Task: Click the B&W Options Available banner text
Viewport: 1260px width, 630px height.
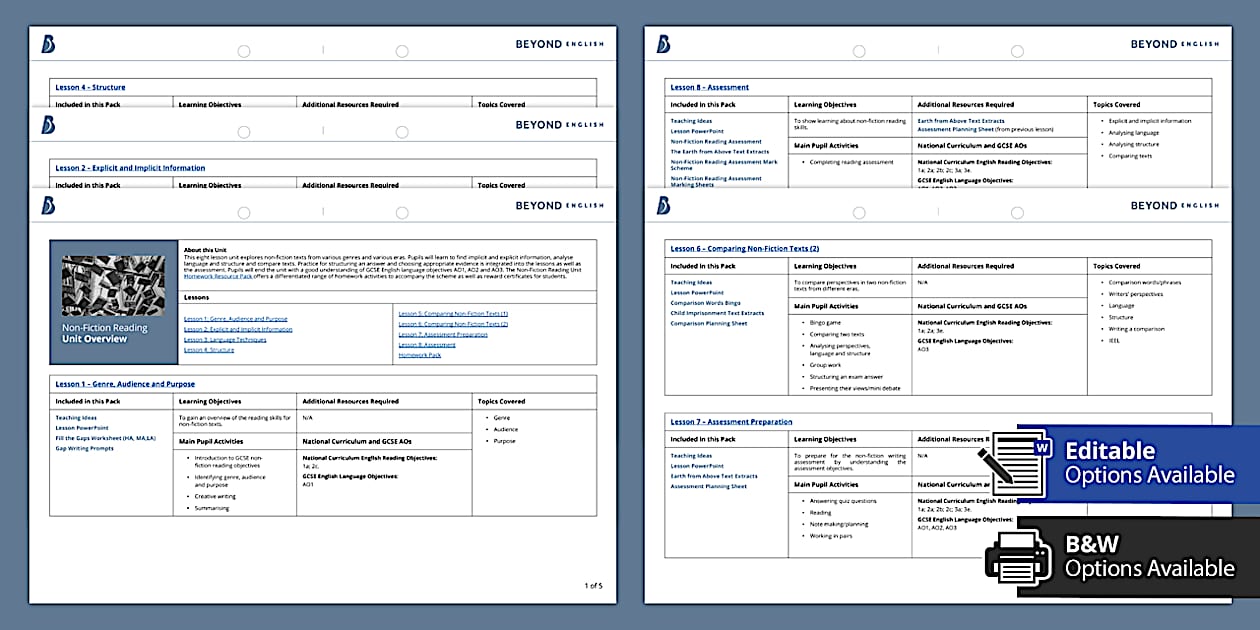Action: pyautogui.click(x=1149, y=557)
